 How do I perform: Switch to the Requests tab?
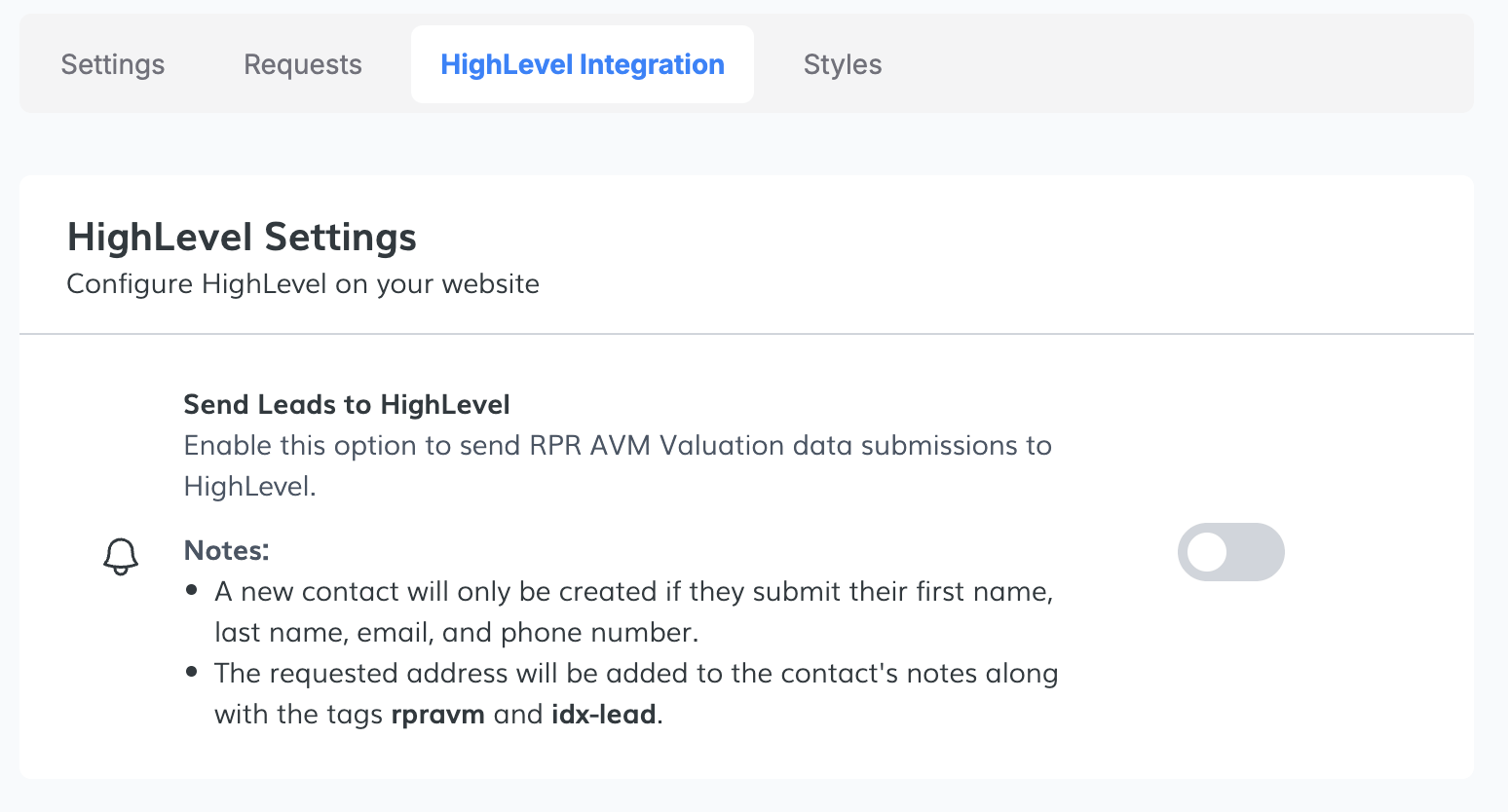click(x=303, y=64)
